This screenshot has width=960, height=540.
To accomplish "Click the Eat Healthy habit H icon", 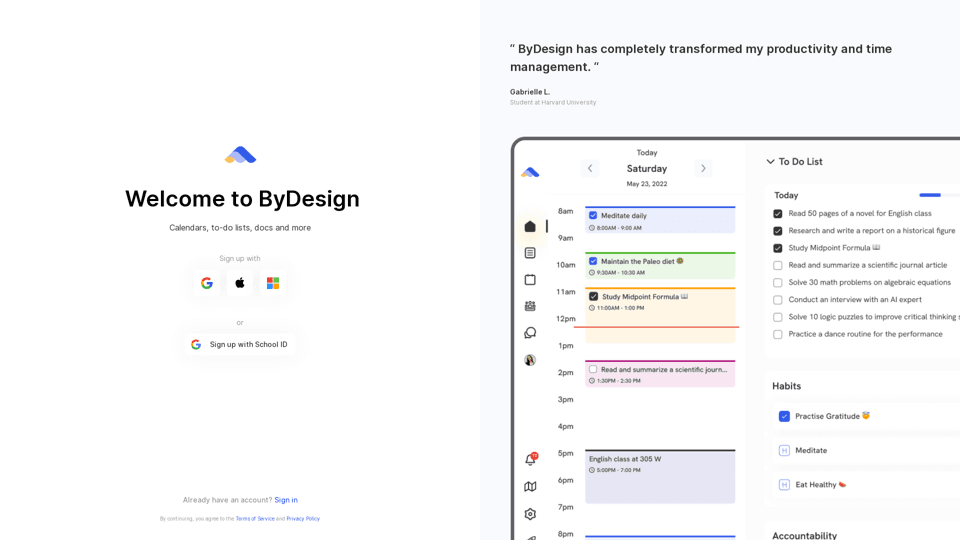I will pyautogui.click(x=784, y=485).
